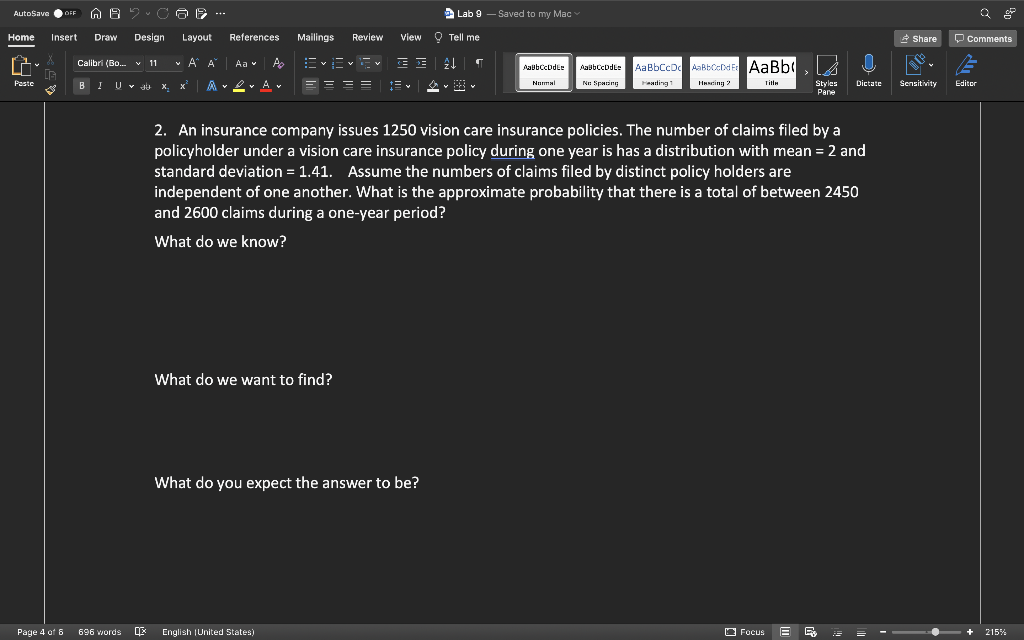Open the Search magnifier icon
The image size is (1024, 640).
point(985,13)
